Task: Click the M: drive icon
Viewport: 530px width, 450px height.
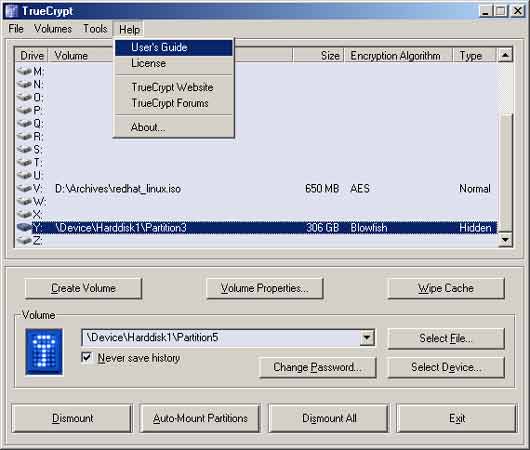Action: click(x=24, y=71)
